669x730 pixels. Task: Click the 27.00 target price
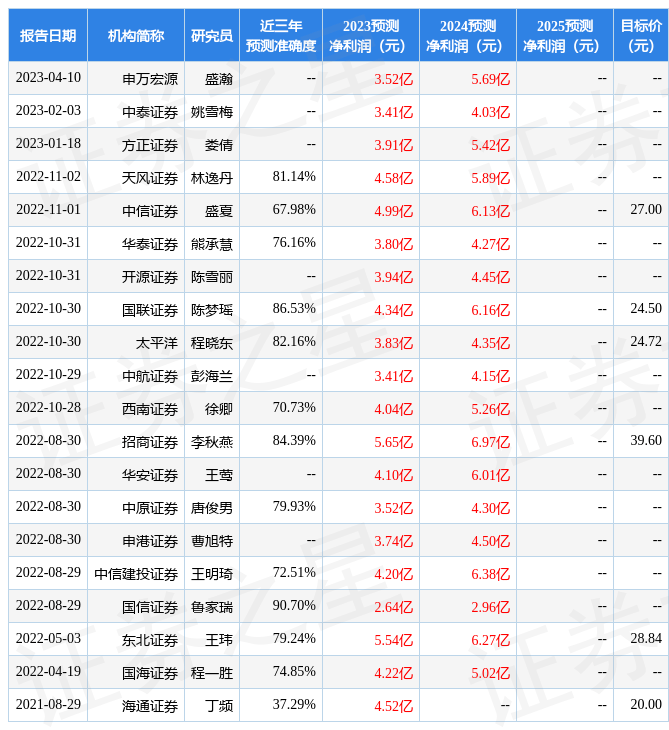(646, 210)
